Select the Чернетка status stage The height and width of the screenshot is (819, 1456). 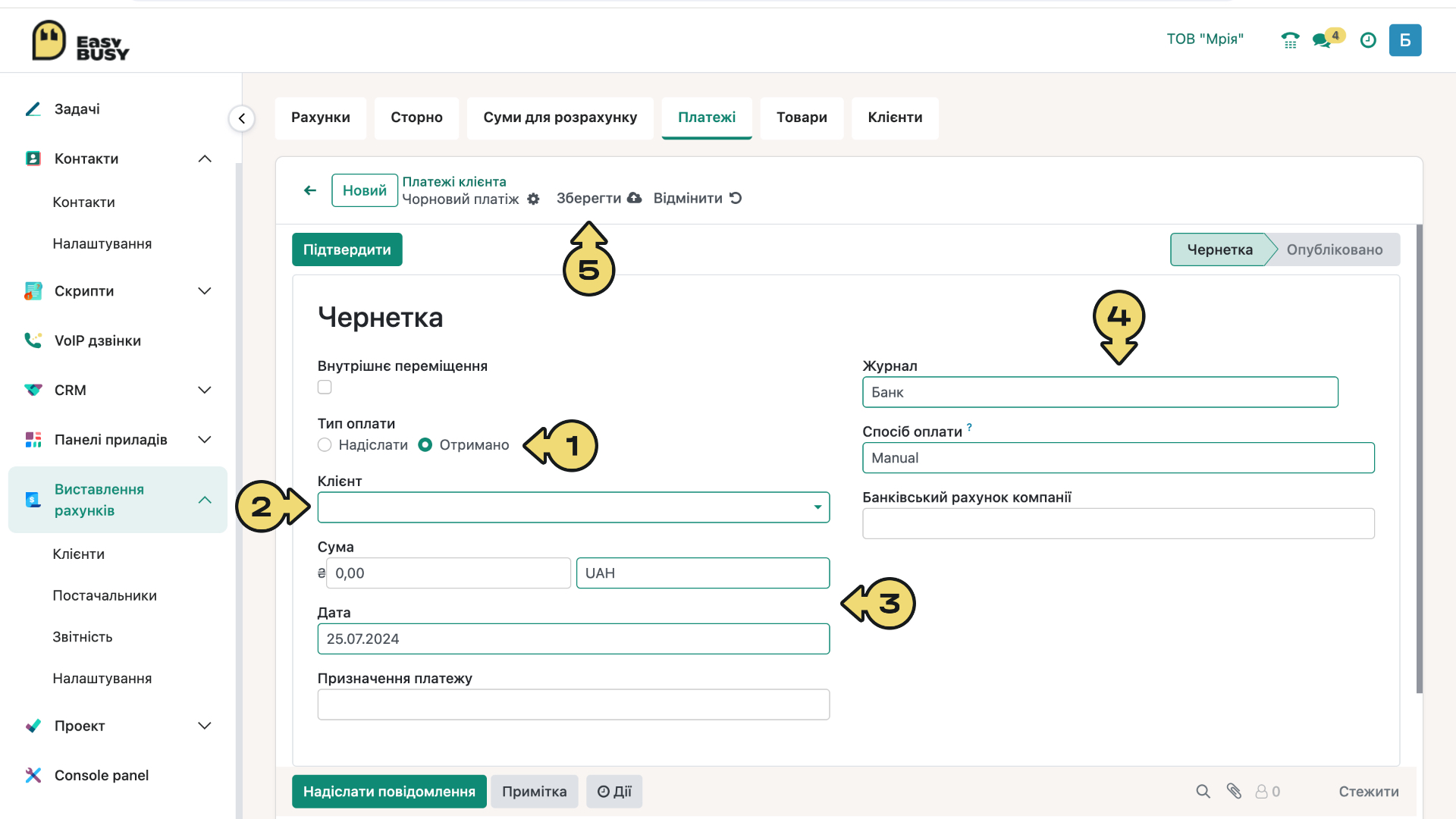click(x=1219, y=249)
